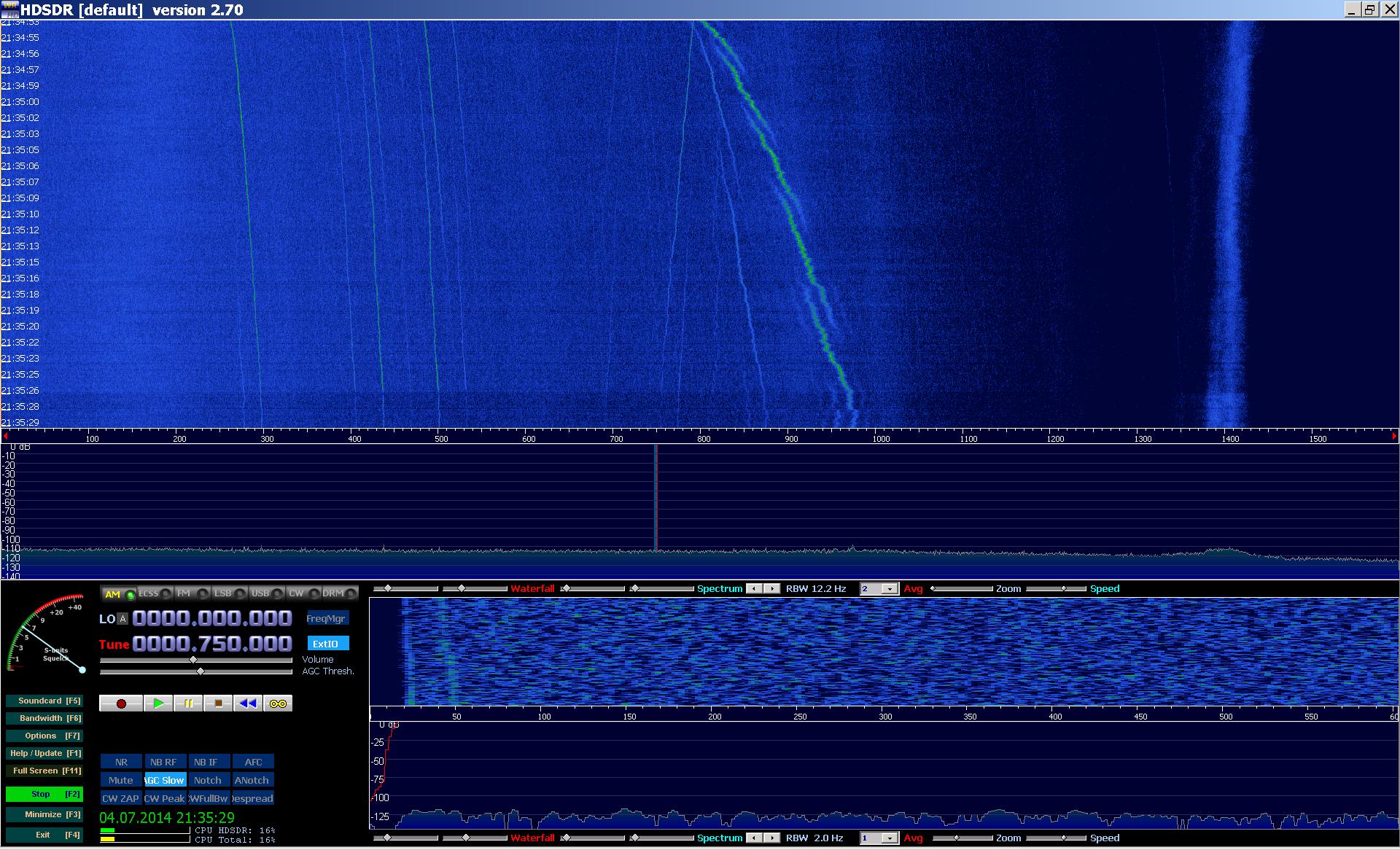Open Help / Update [F1]
Screen dimensions: 1400x850
[44, 753]
